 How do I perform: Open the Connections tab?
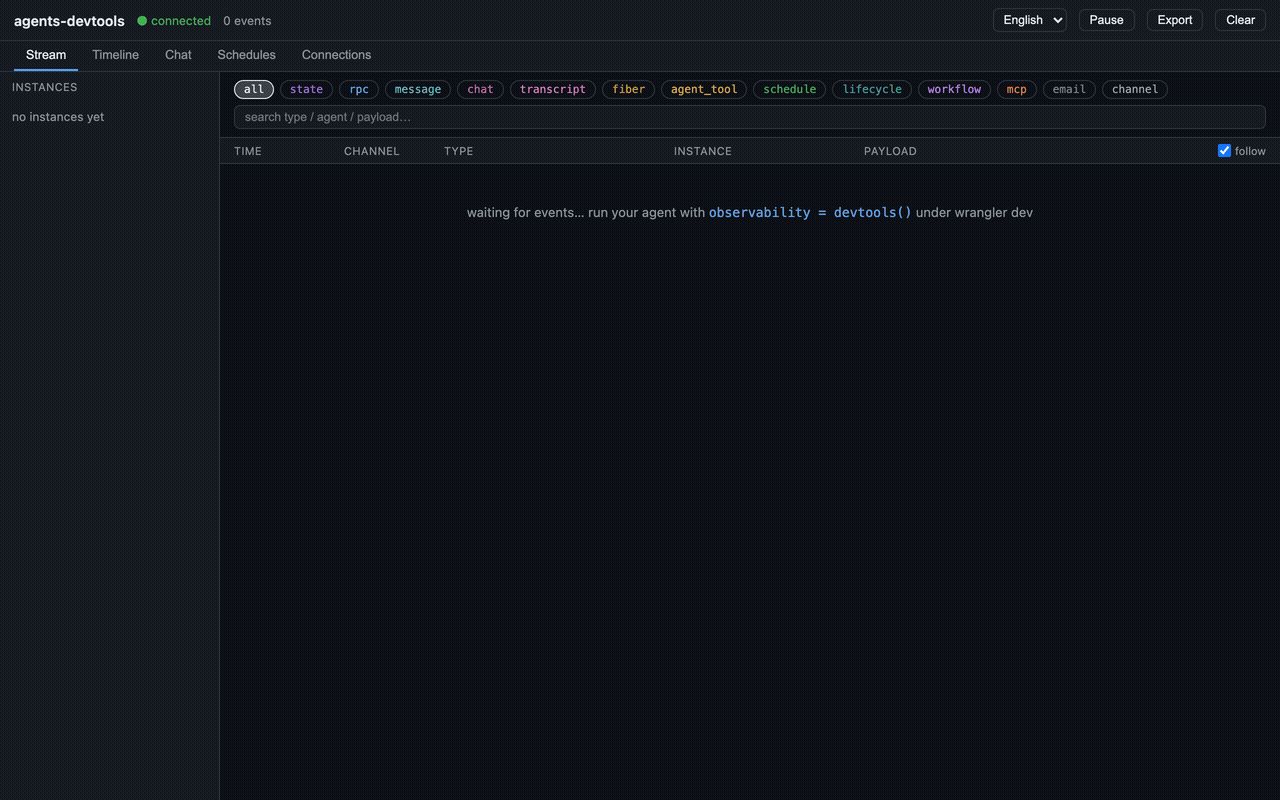pyautogui.click(x=336, y=55)
